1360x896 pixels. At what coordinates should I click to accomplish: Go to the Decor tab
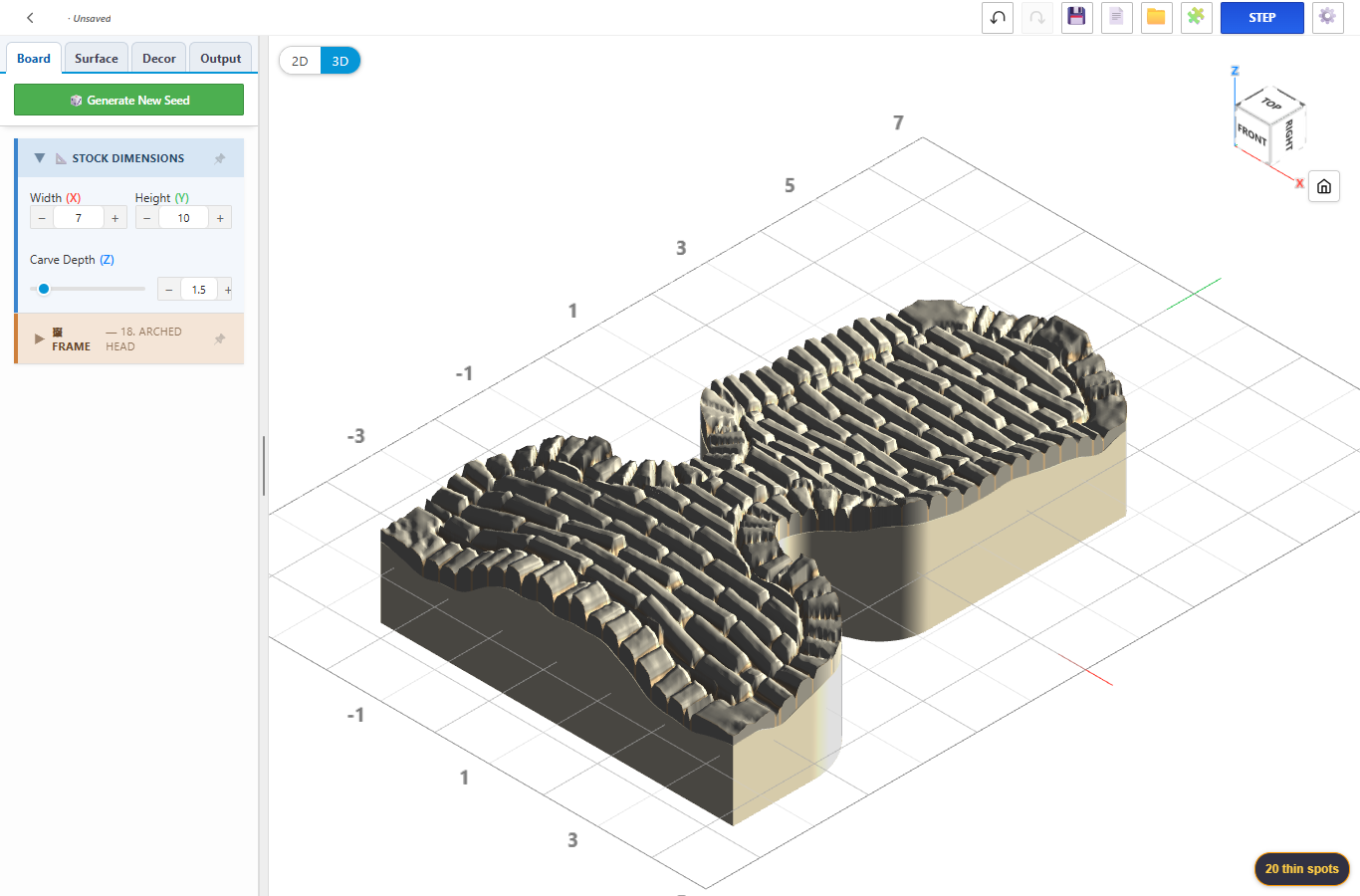tap(159, 58)
